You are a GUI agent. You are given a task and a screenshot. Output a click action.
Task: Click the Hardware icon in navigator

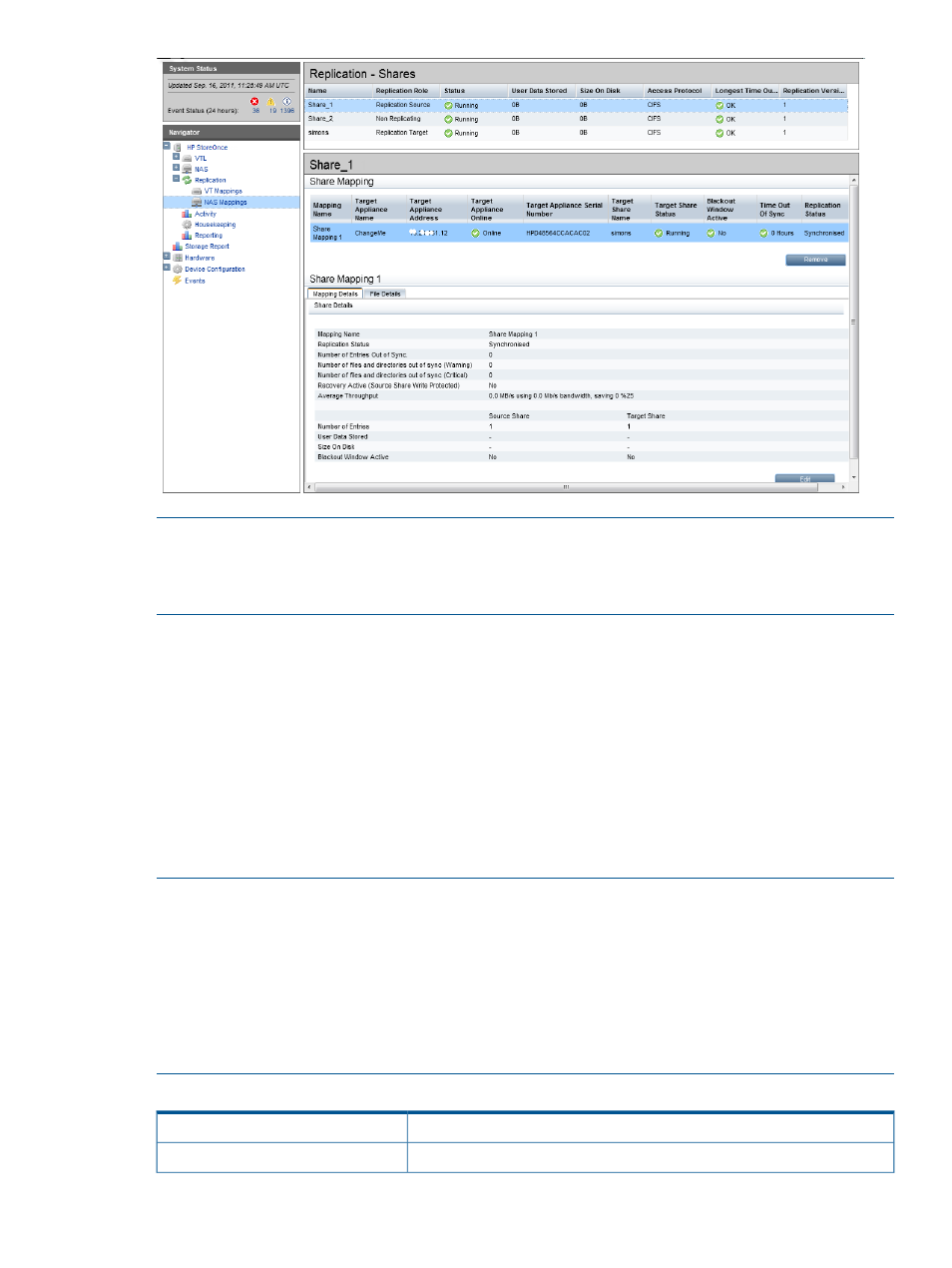click(x=178, y=258)
